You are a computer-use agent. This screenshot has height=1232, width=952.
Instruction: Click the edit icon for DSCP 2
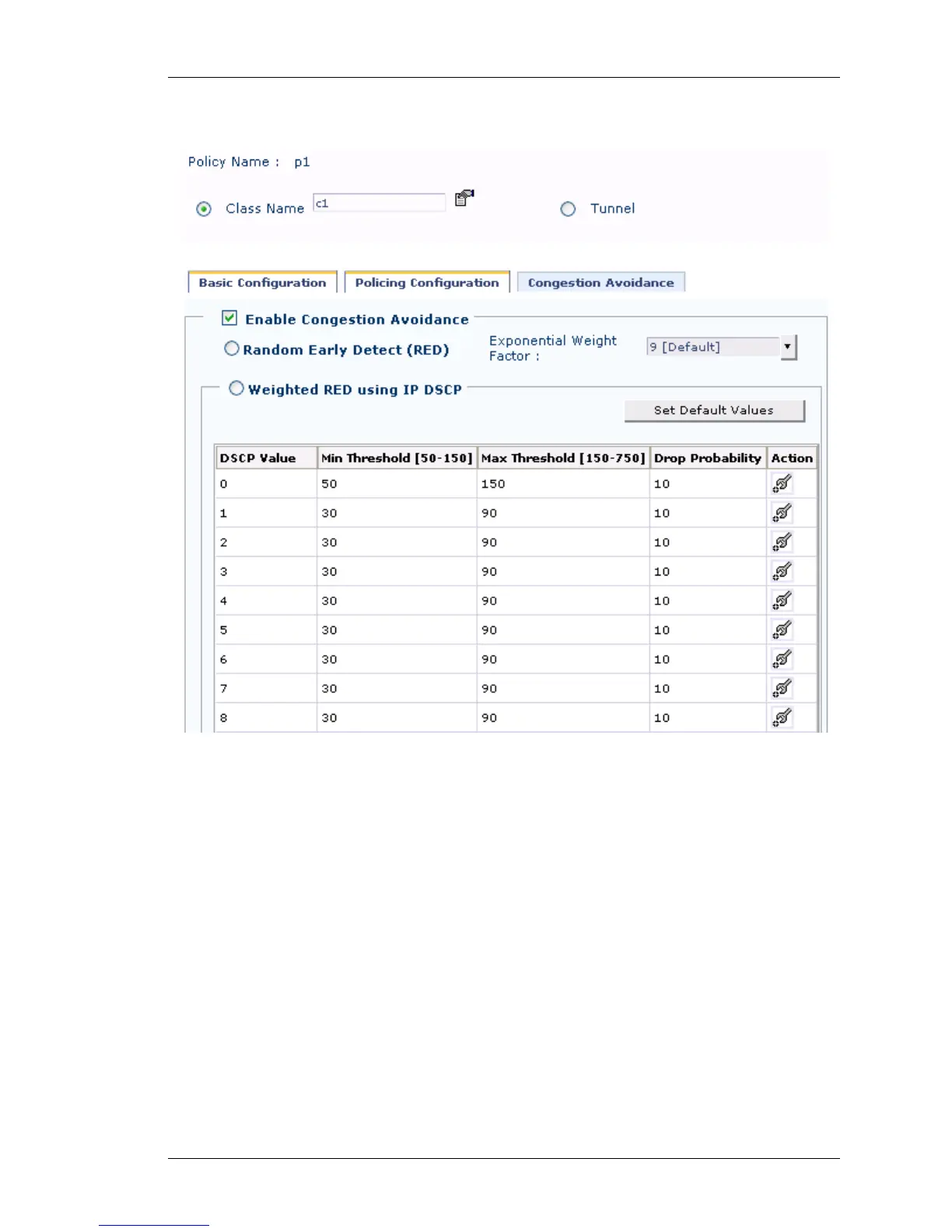point(782,542)
